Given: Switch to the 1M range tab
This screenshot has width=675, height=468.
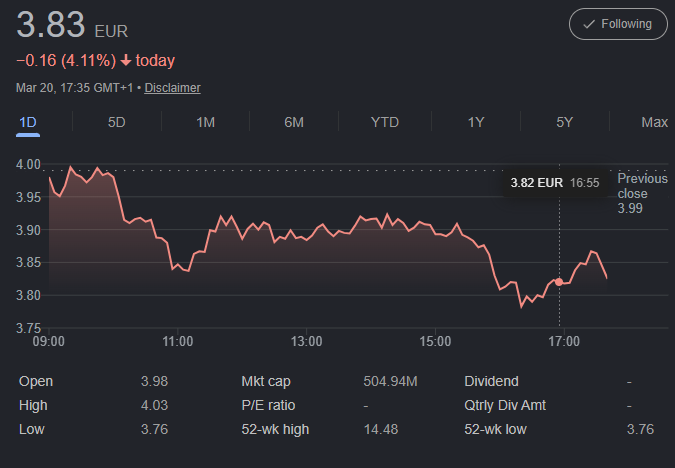Looking at the screenshot, I should coord(205,122).
